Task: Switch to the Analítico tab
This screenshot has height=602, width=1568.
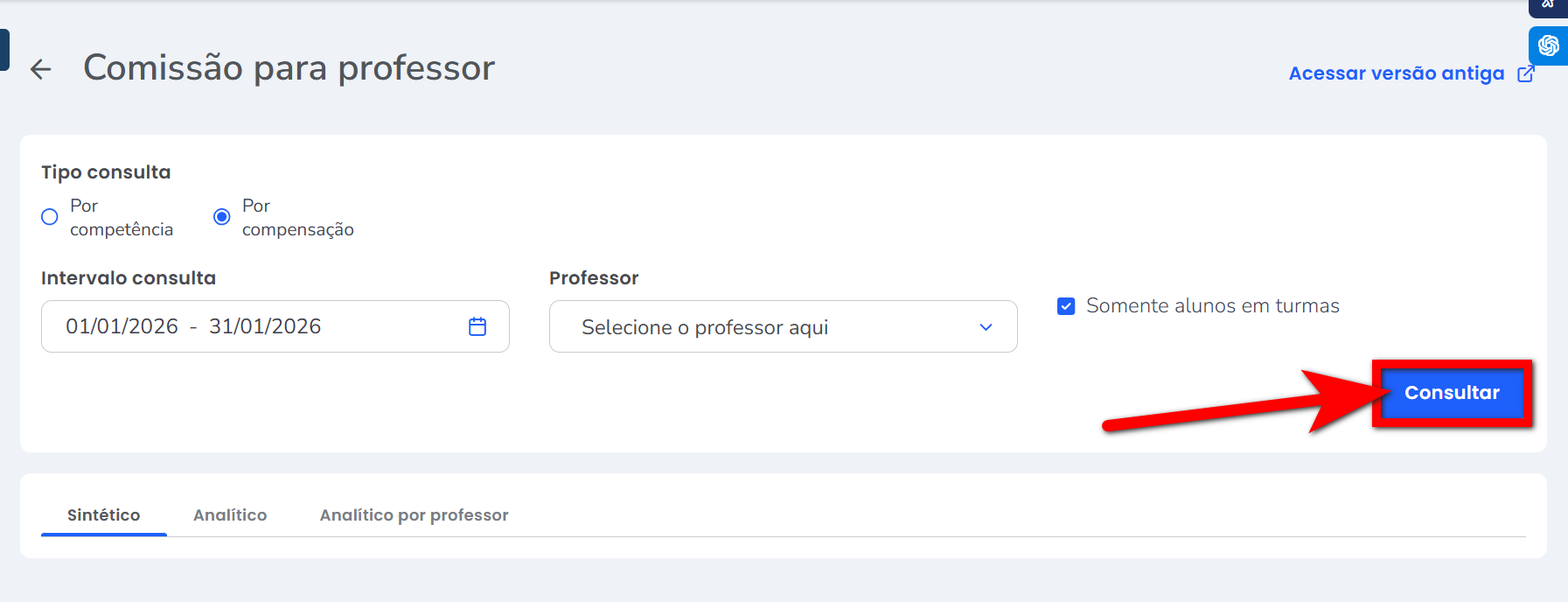Action: click(x=230, y=515)
